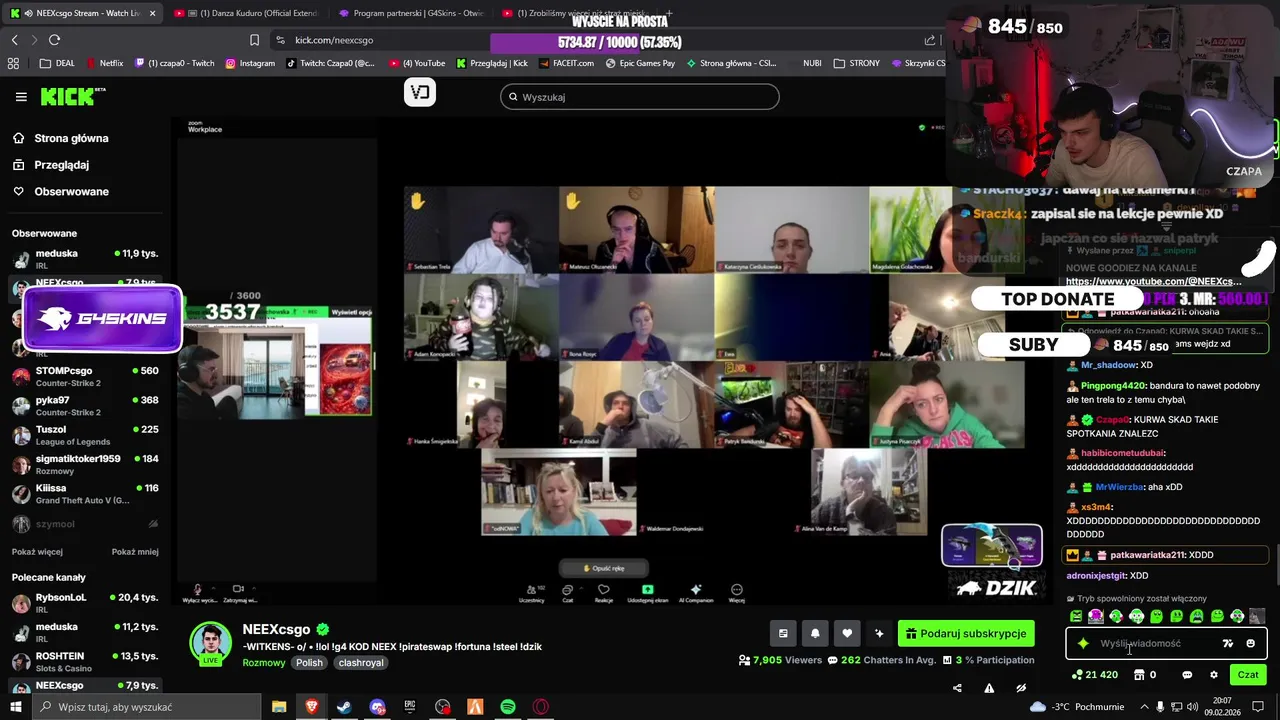
Task: Open the Rozmowy category link
Action: [x=264, y=663]
